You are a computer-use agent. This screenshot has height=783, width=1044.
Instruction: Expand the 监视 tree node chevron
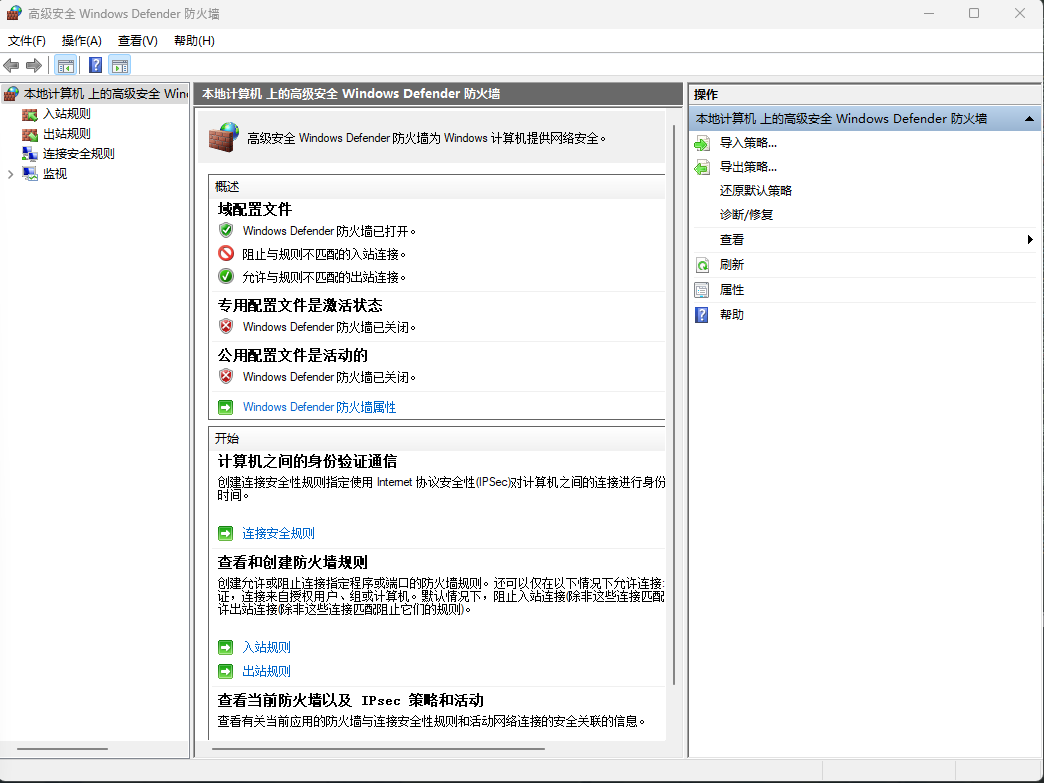click(x=10, y=174)
